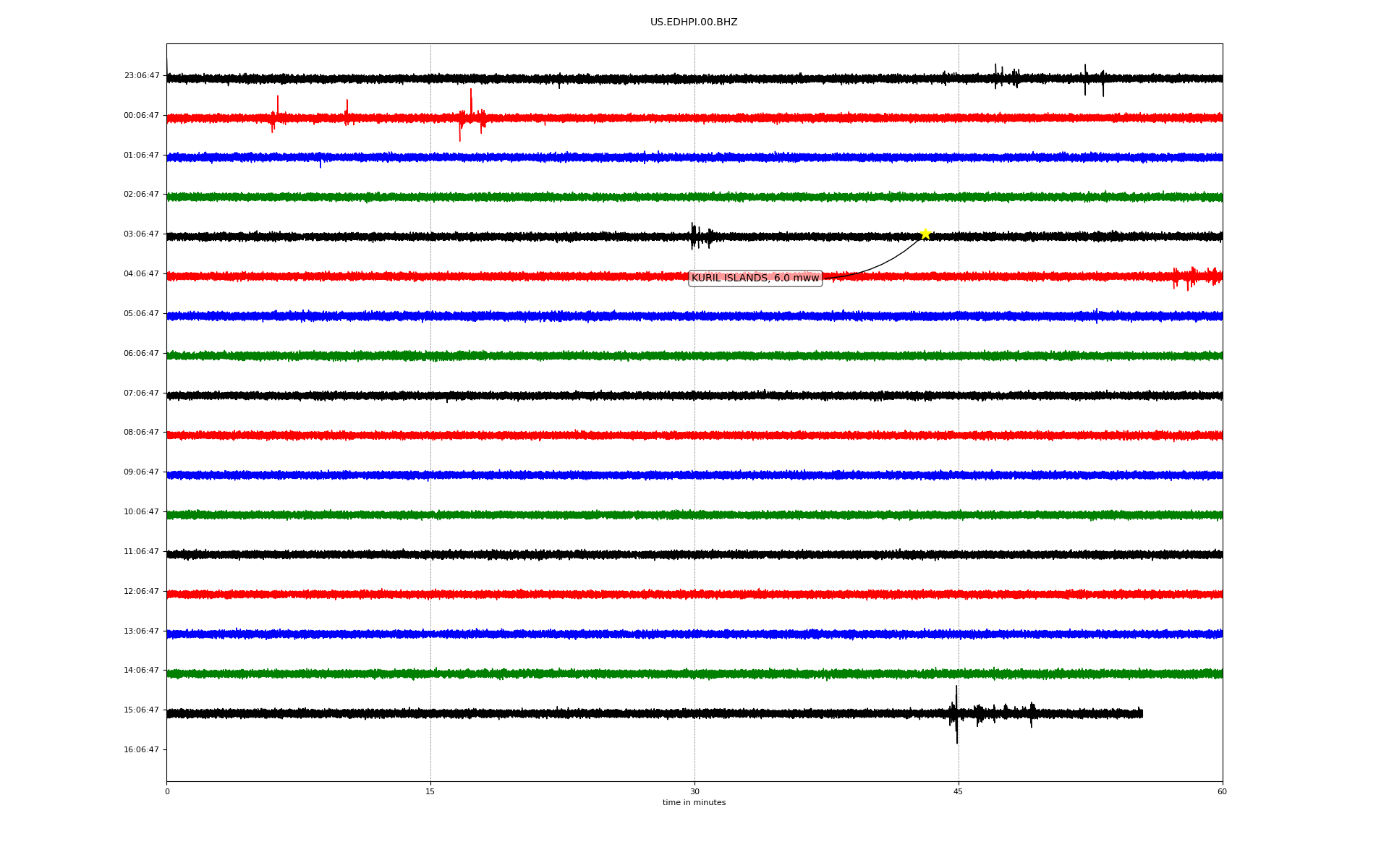
Task: Click the x-axis label 'time in minutes'
Action: tap(694, 803)
